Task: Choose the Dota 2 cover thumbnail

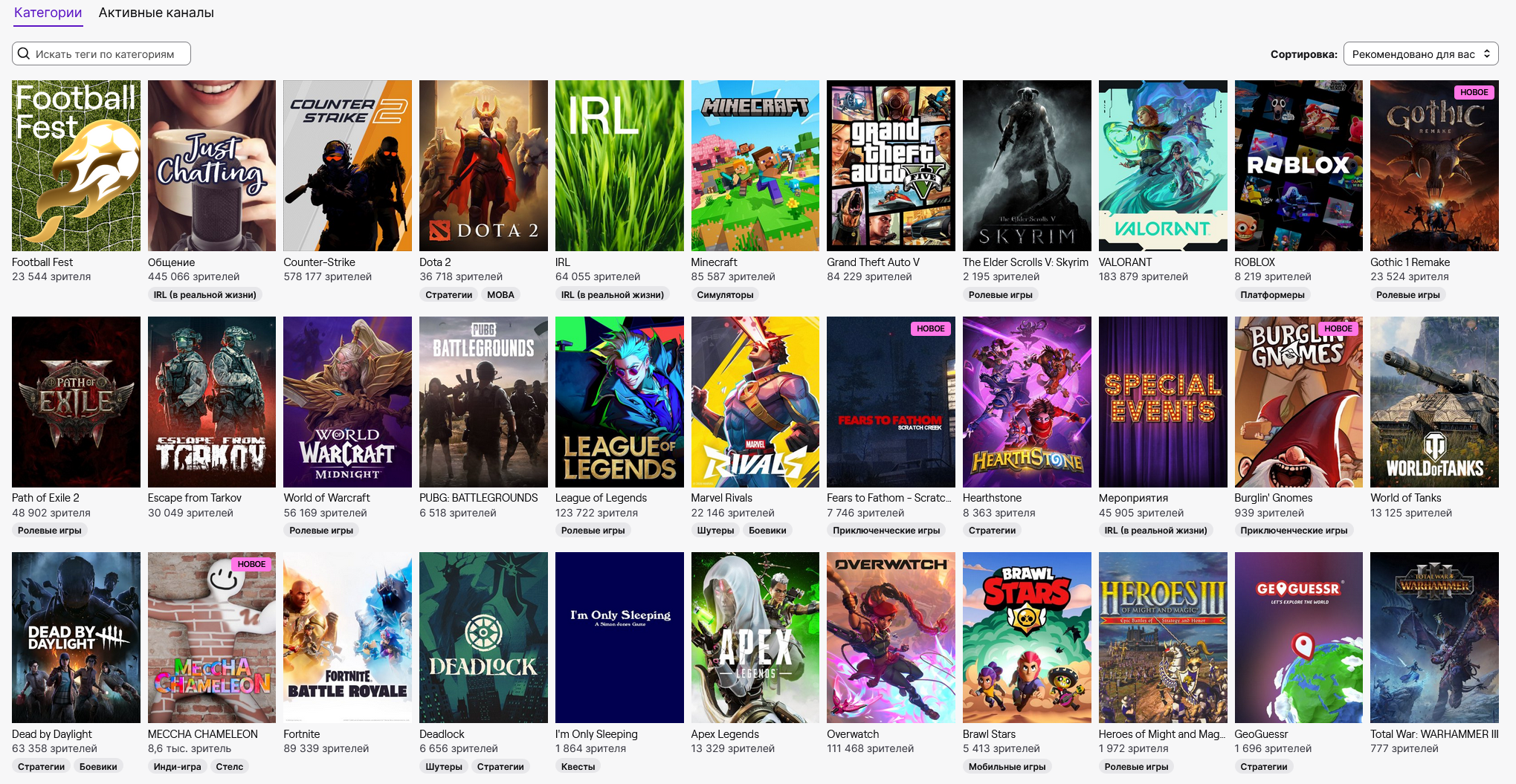Action: coord(483,166)
